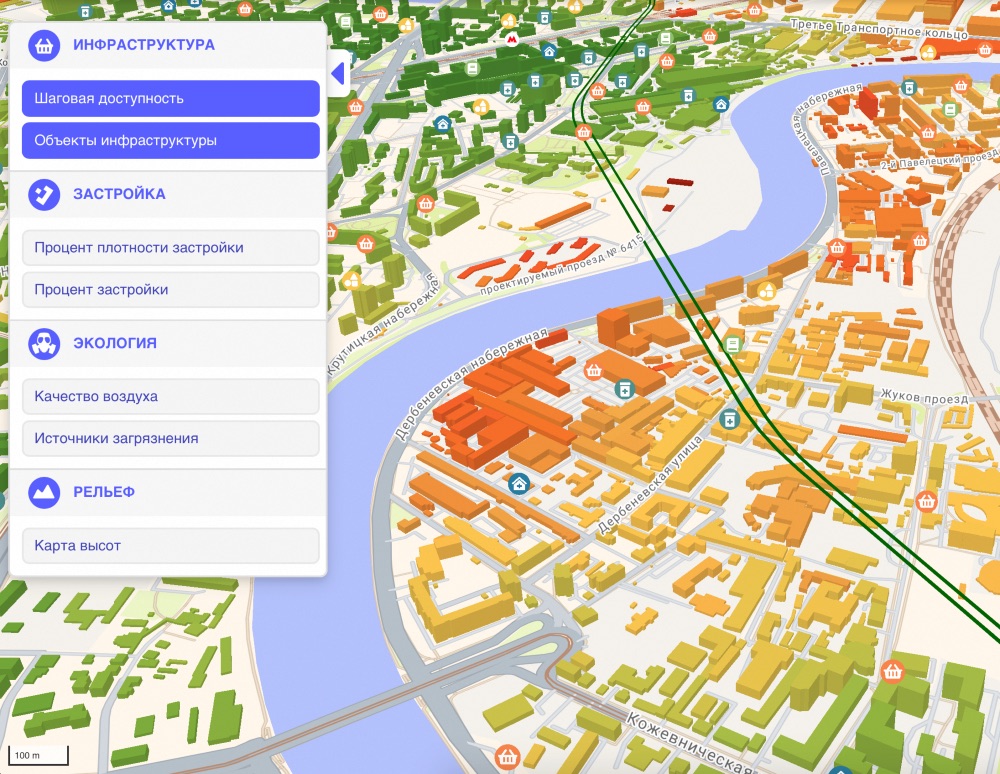Image resolution: width=1000 pixels, height=774 pixels.
Task: Open pharmacy icon next to Дербеневская набережная basket
Action: tap(624, 388)
